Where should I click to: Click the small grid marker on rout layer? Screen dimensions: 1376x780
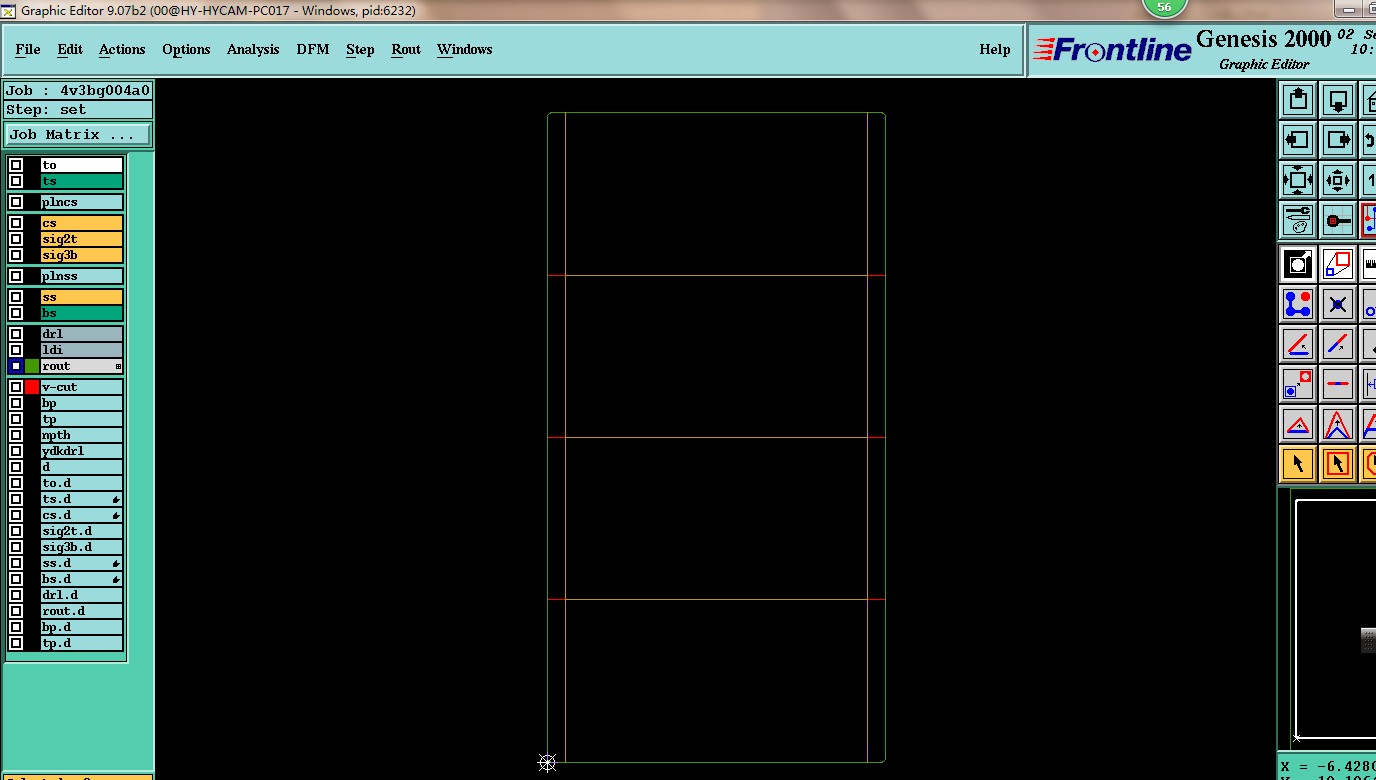[x=118, y=367]
